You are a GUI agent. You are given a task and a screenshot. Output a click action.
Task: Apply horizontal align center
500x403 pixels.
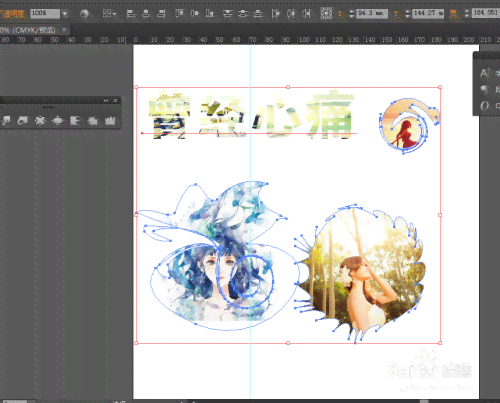(146, 14)
